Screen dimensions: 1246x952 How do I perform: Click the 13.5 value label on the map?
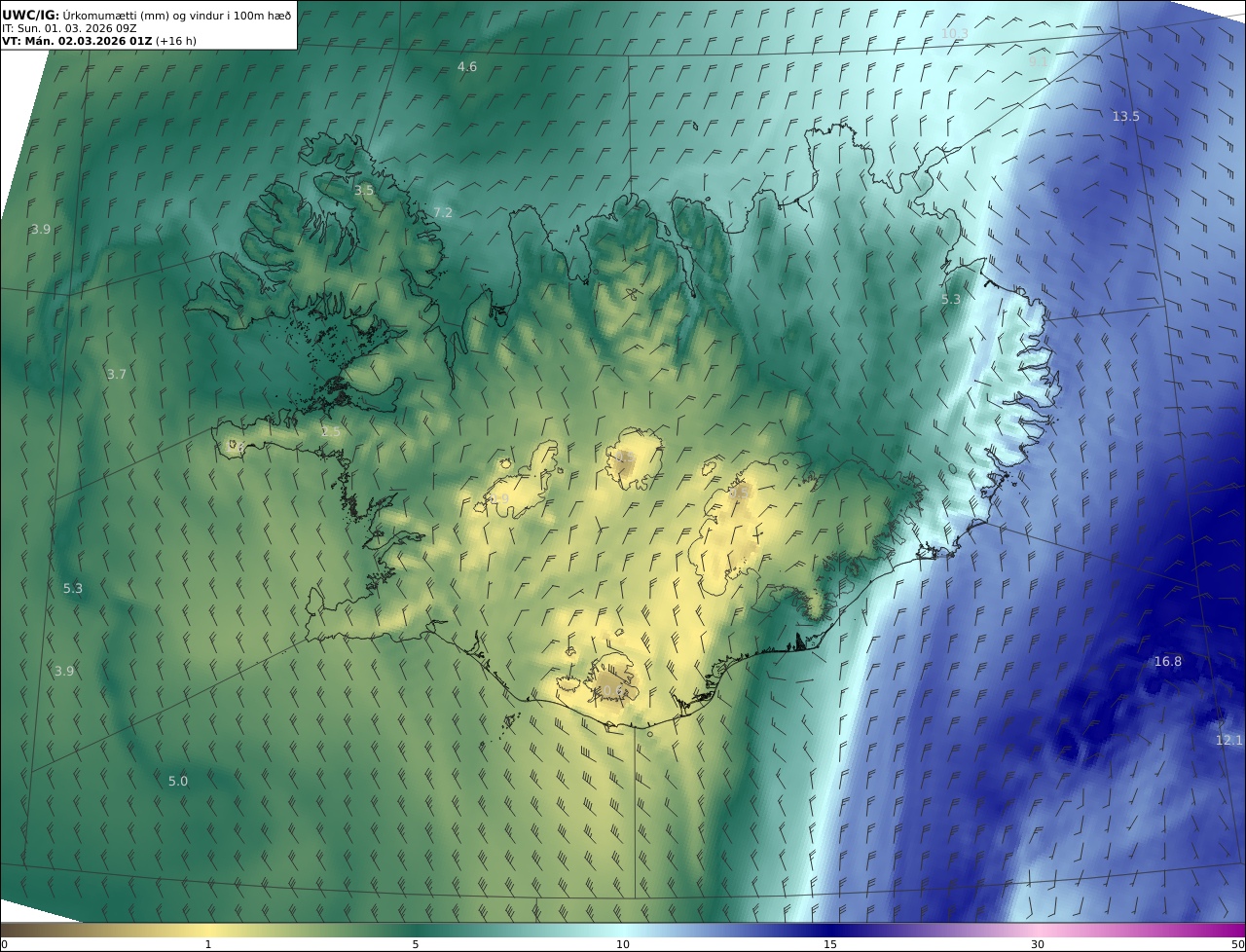[1125, 116]
